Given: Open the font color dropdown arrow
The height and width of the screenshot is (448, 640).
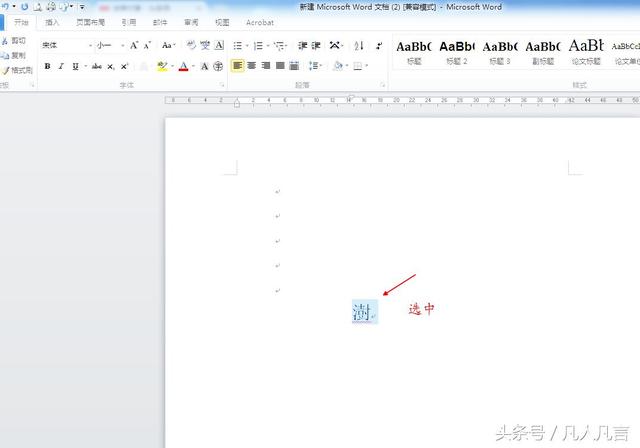Looking at the screenshot, I should click(x=193, y=66).
